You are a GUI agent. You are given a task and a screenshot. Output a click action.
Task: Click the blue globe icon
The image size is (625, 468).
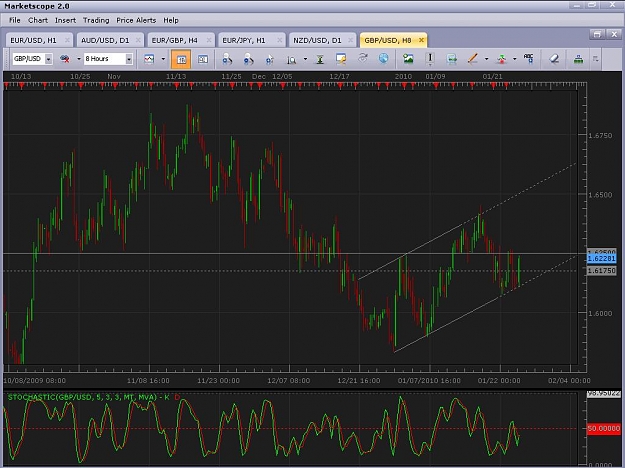(x=383, y=59)
